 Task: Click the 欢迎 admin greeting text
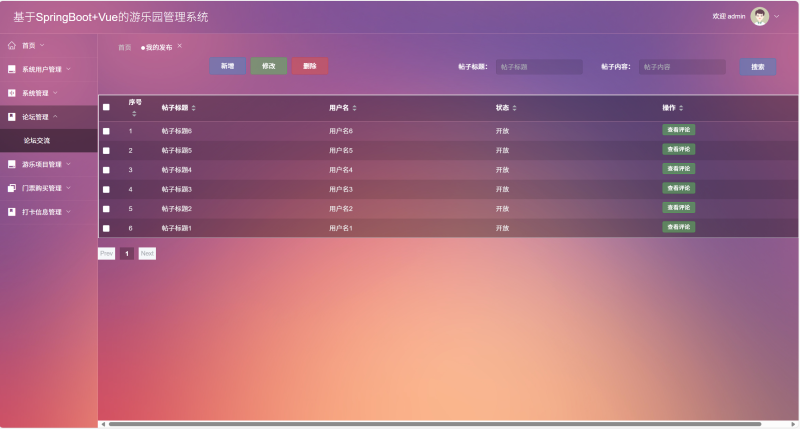729,16
